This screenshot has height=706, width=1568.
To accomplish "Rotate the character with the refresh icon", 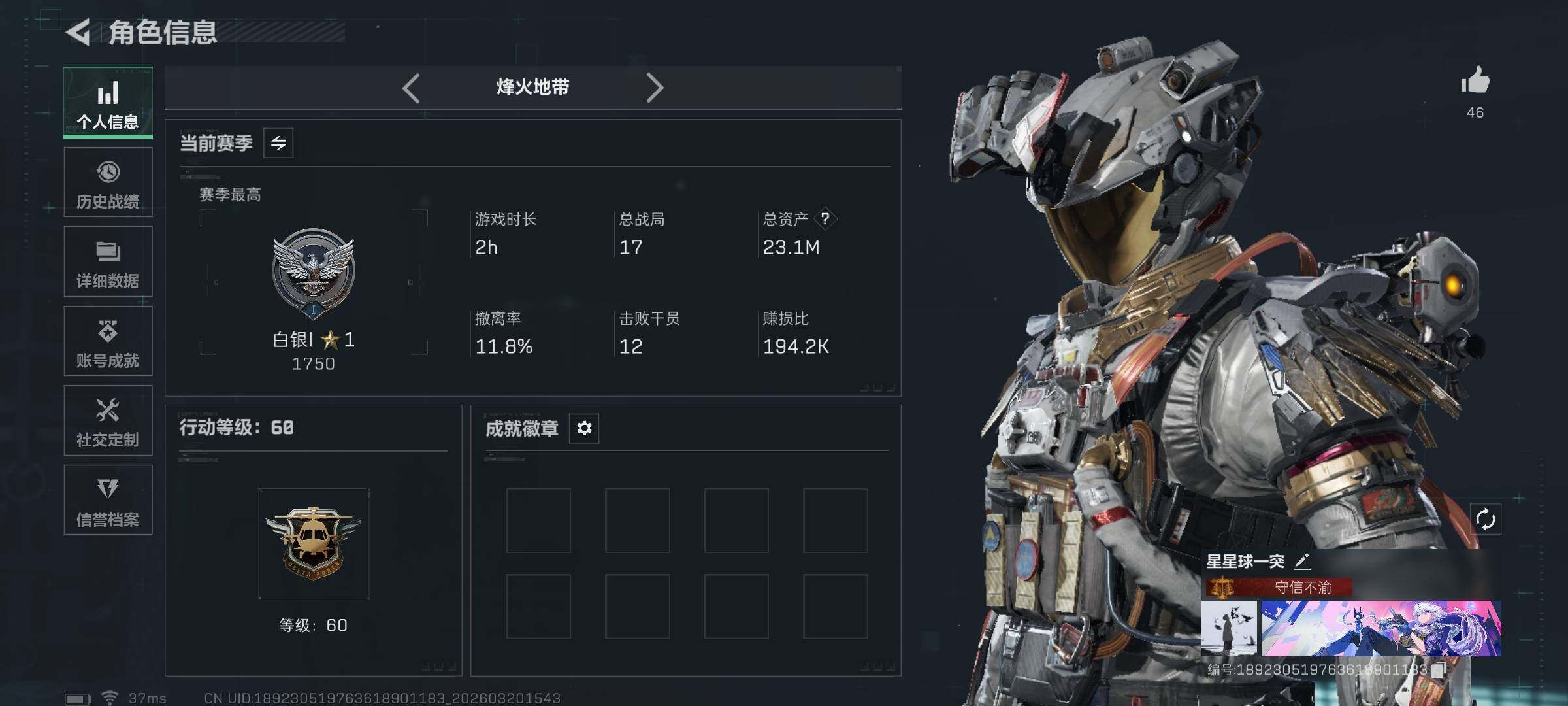I will pos(1485,520).
